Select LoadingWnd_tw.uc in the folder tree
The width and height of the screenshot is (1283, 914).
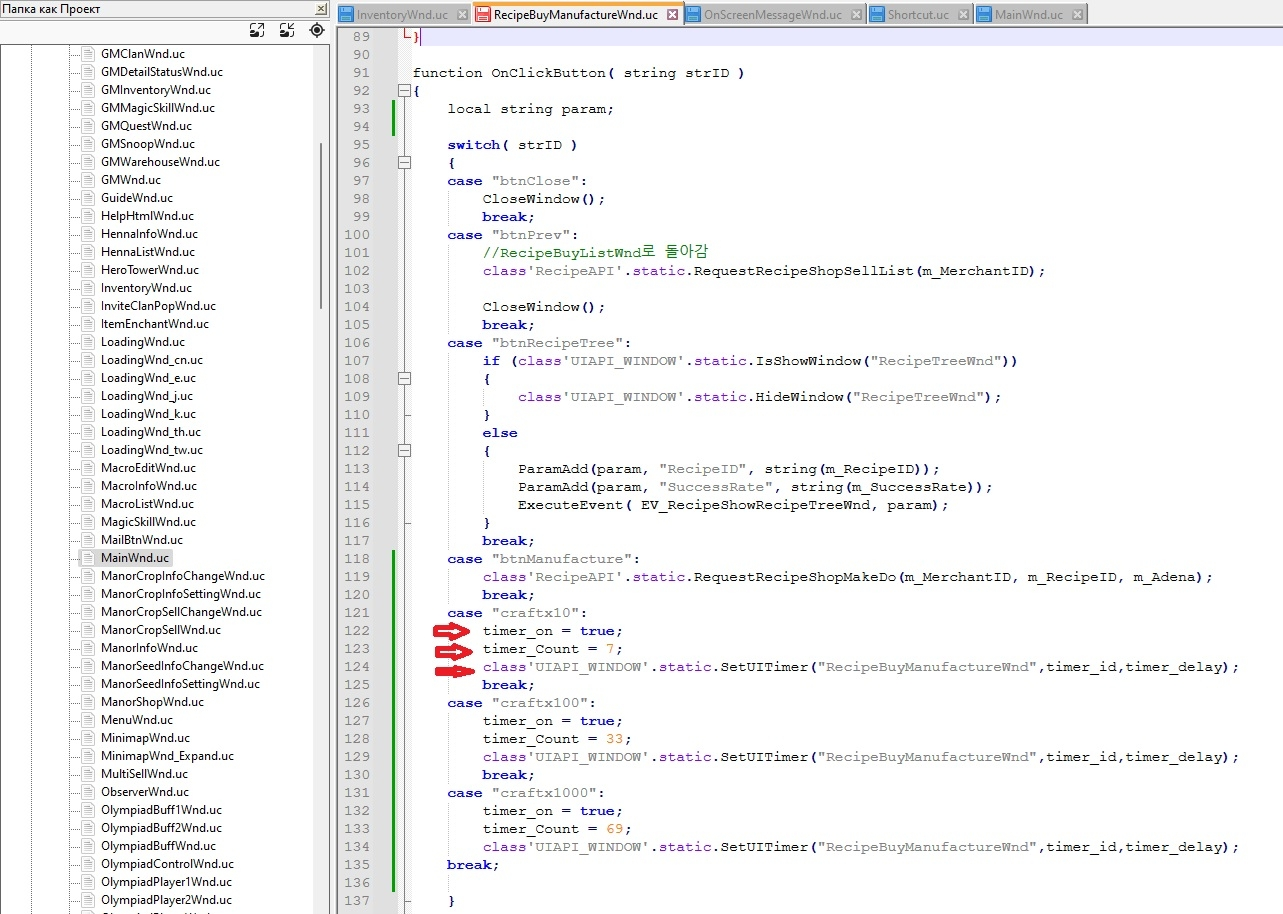152,450
